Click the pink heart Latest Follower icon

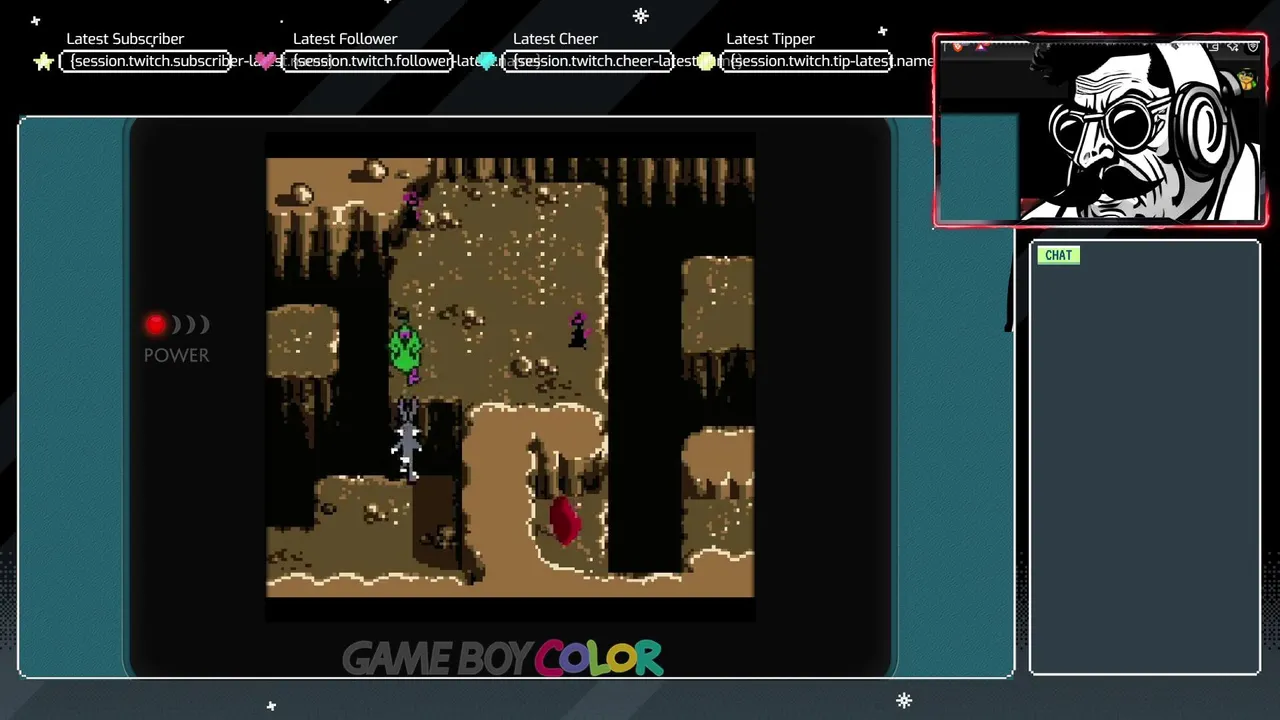point(265,61)
